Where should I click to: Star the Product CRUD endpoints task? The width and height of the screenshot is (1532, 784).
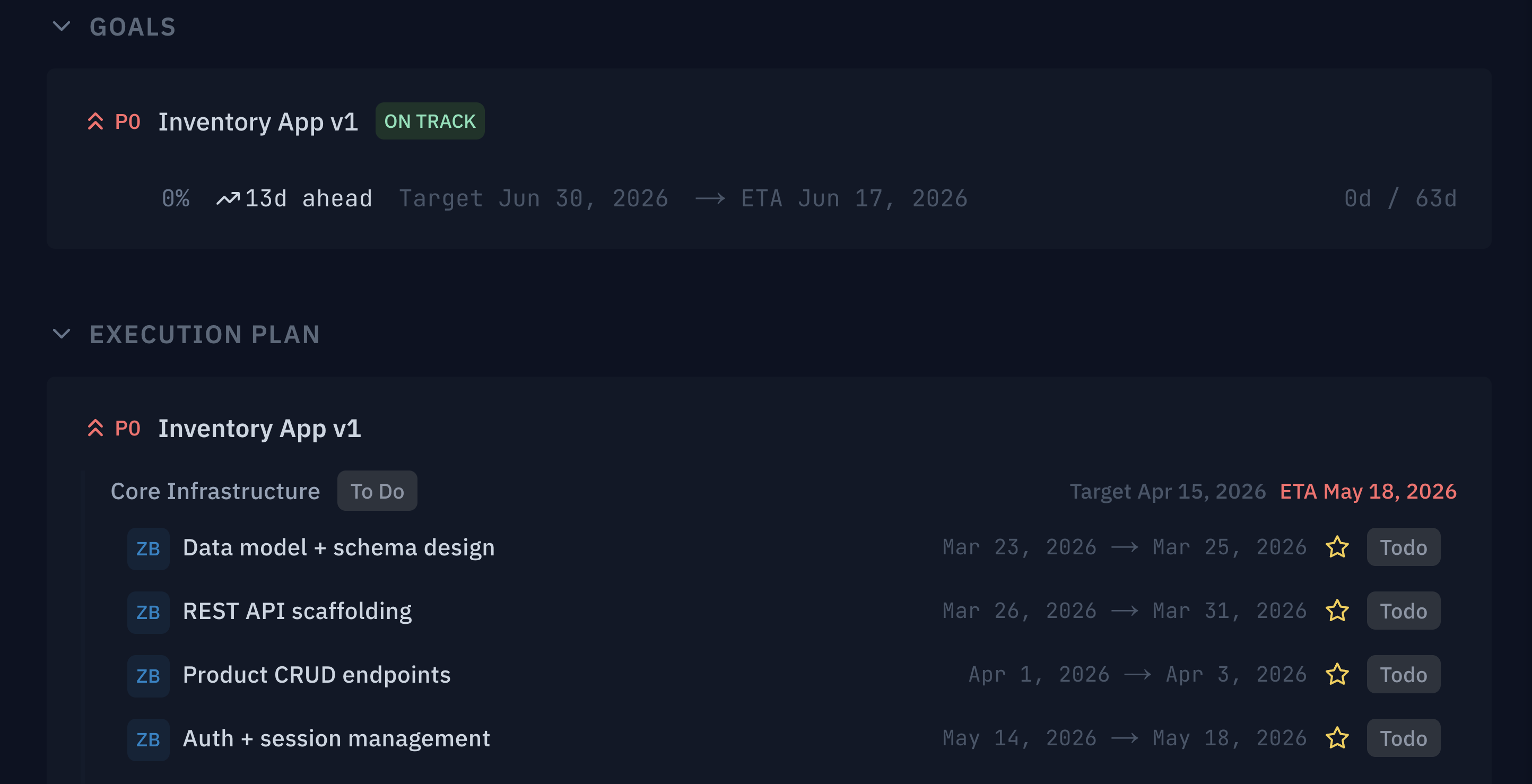(1337, 675)
